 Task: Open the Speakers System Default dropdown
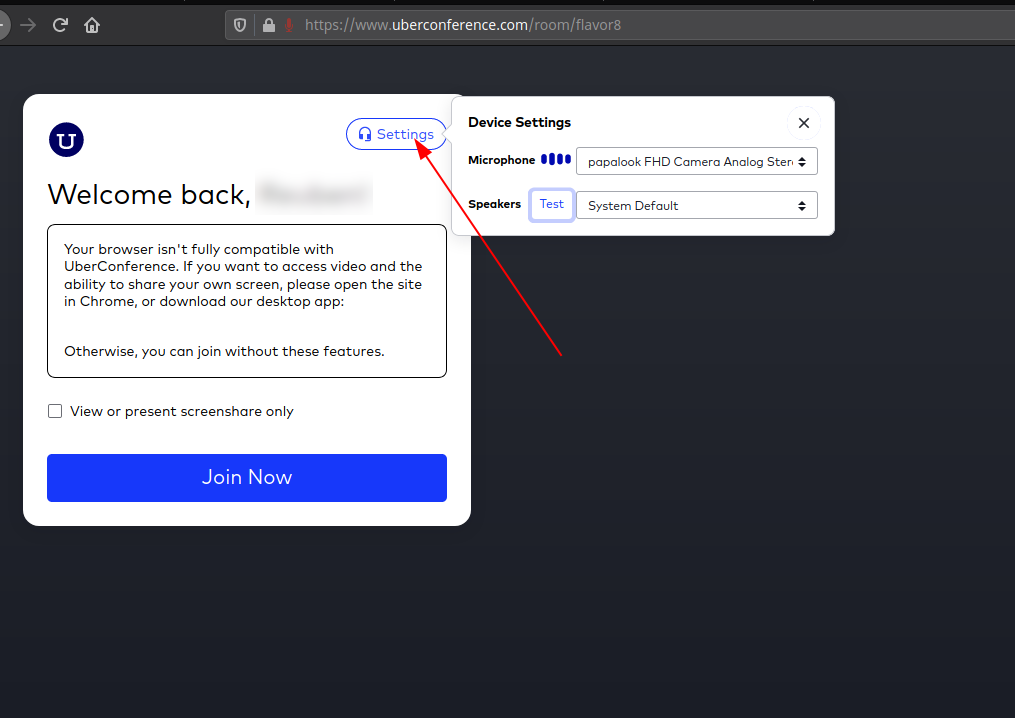[x=696, y=205]
